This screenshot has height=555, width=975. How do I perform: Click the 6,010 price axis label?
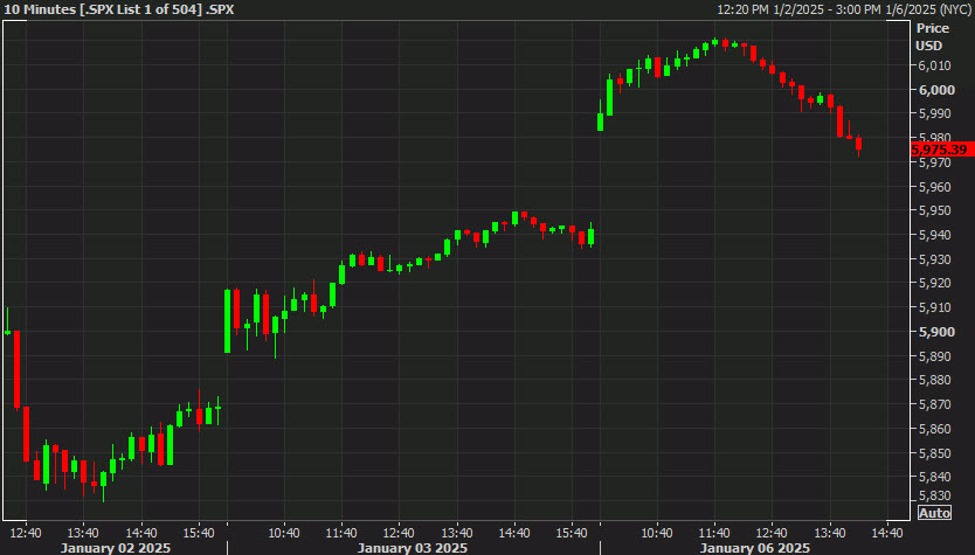937,66
